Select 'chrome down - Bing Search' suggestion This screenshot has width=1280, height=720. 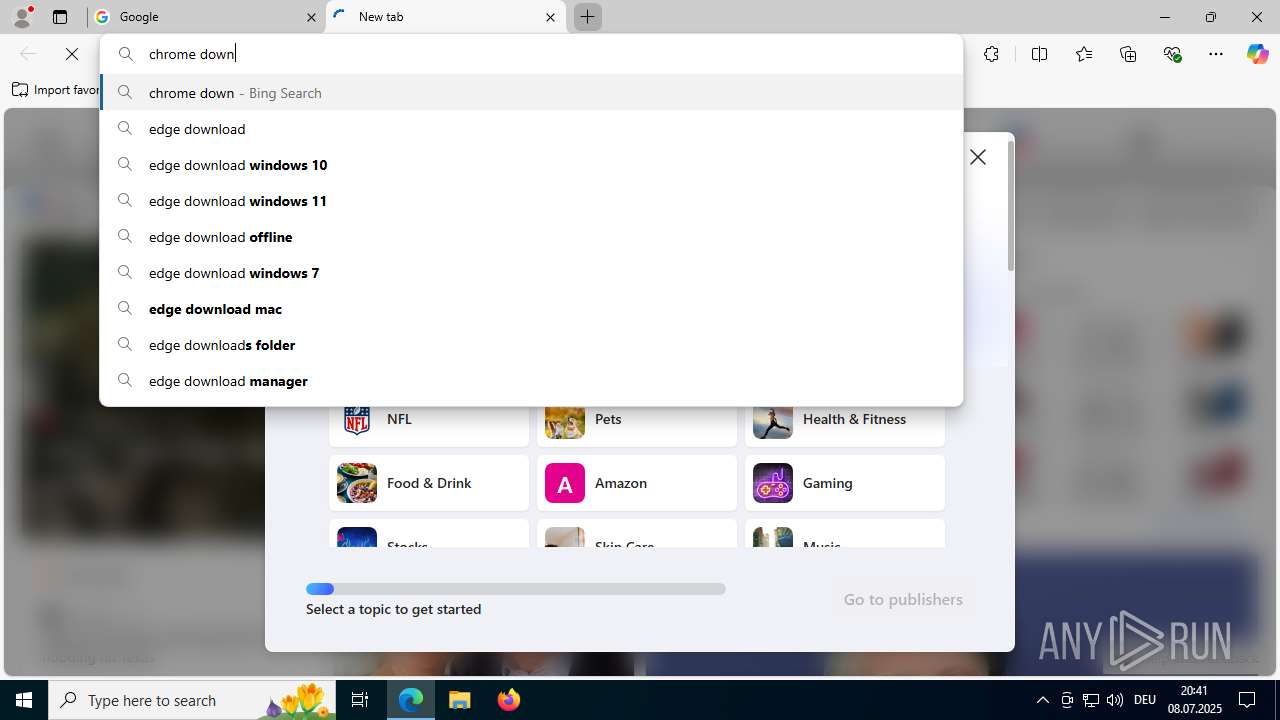(x=531, y=93)
